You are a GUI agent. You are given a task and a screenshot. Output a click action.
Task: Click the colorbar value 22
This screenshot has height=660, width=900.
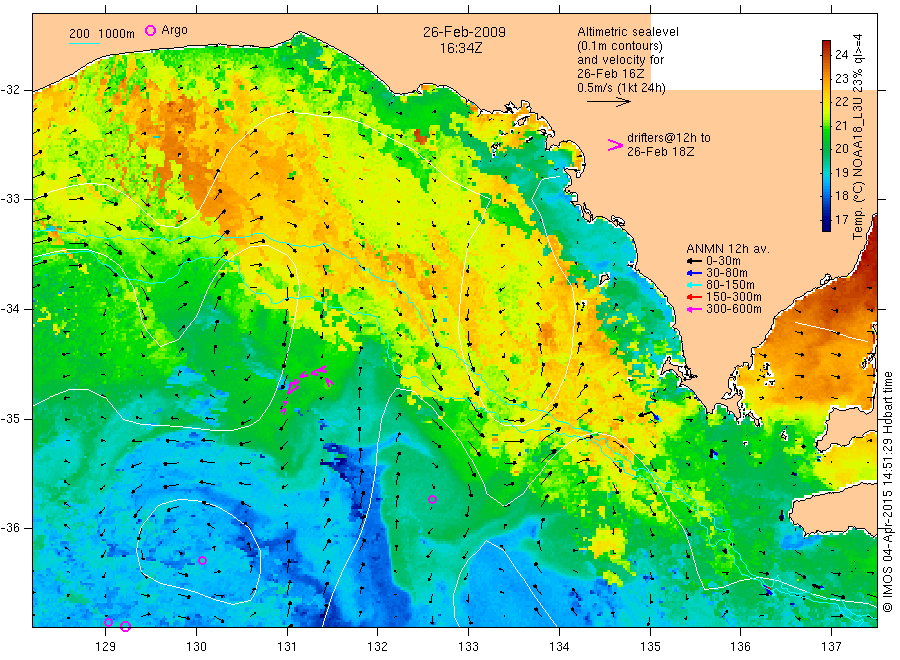[841, 102]
